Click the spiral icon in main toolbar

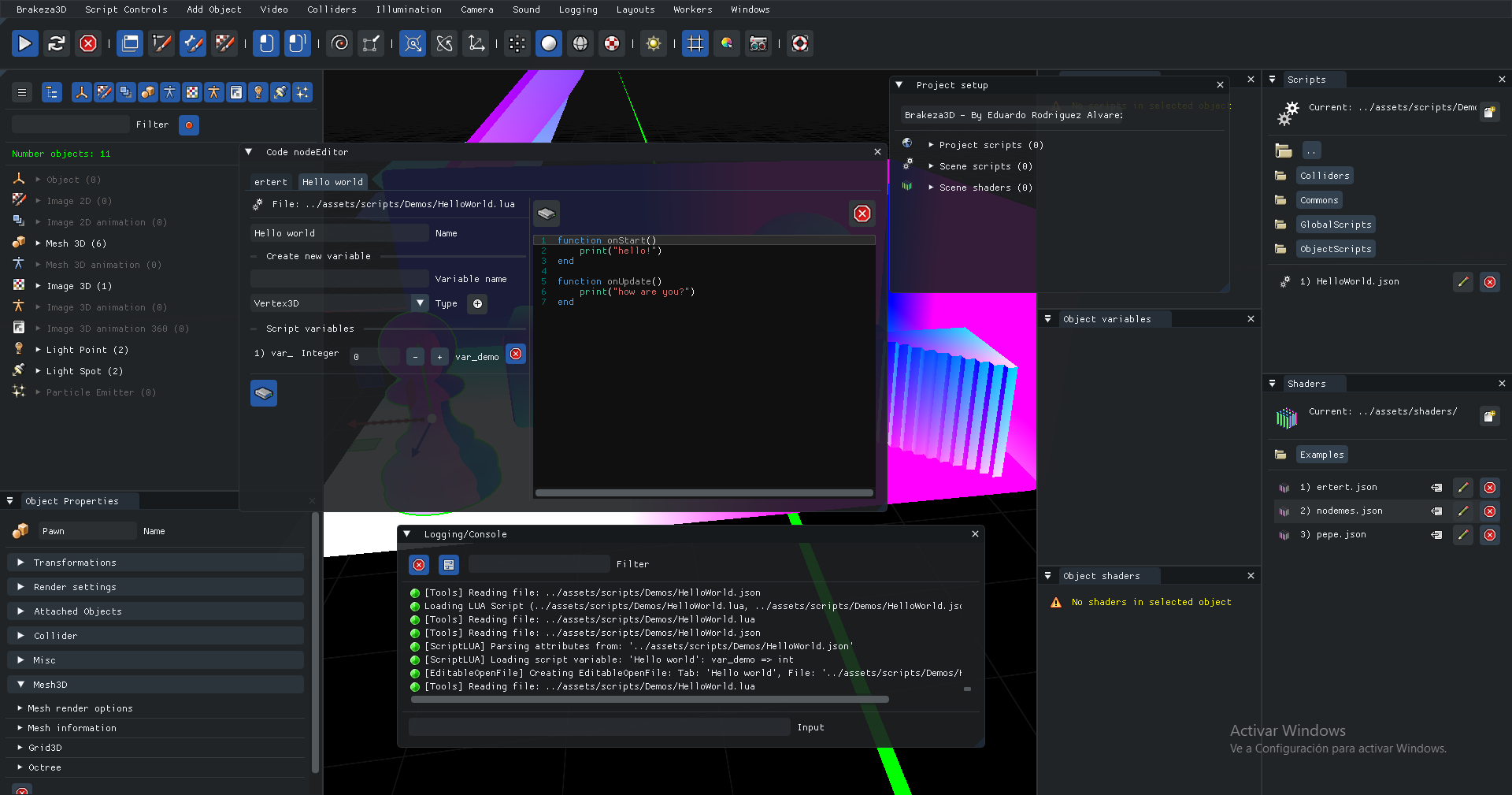click(x=339, y=43)
